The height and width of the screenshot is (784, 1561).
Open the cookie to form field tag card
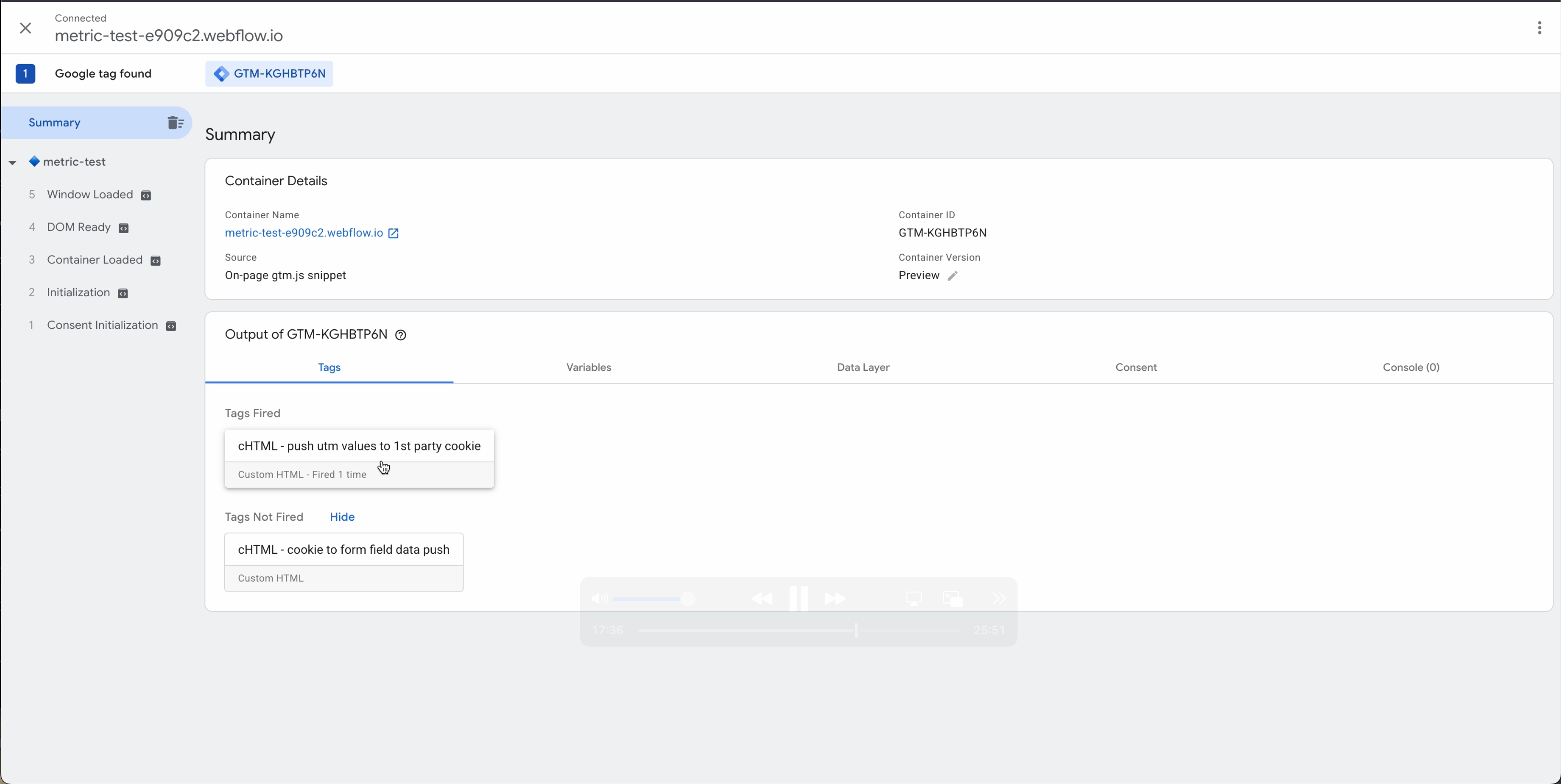point(344,562)
